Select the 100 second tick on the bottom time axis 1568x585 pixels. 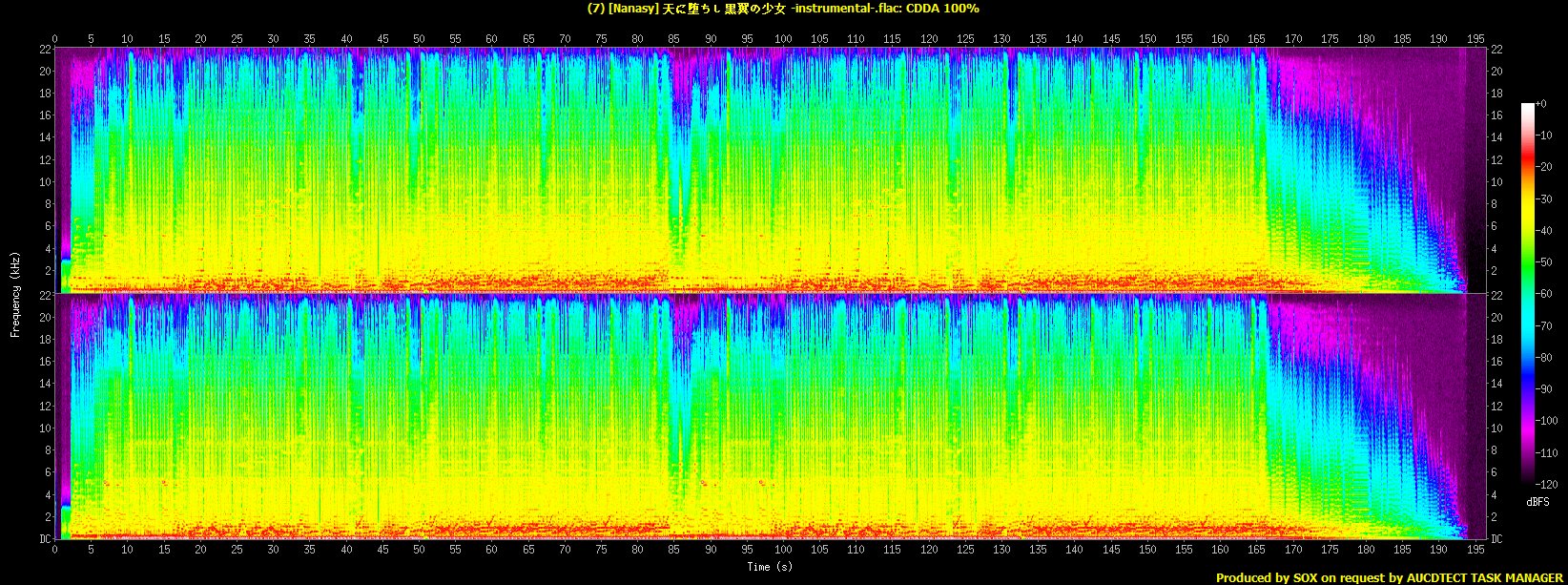[783, 551]
